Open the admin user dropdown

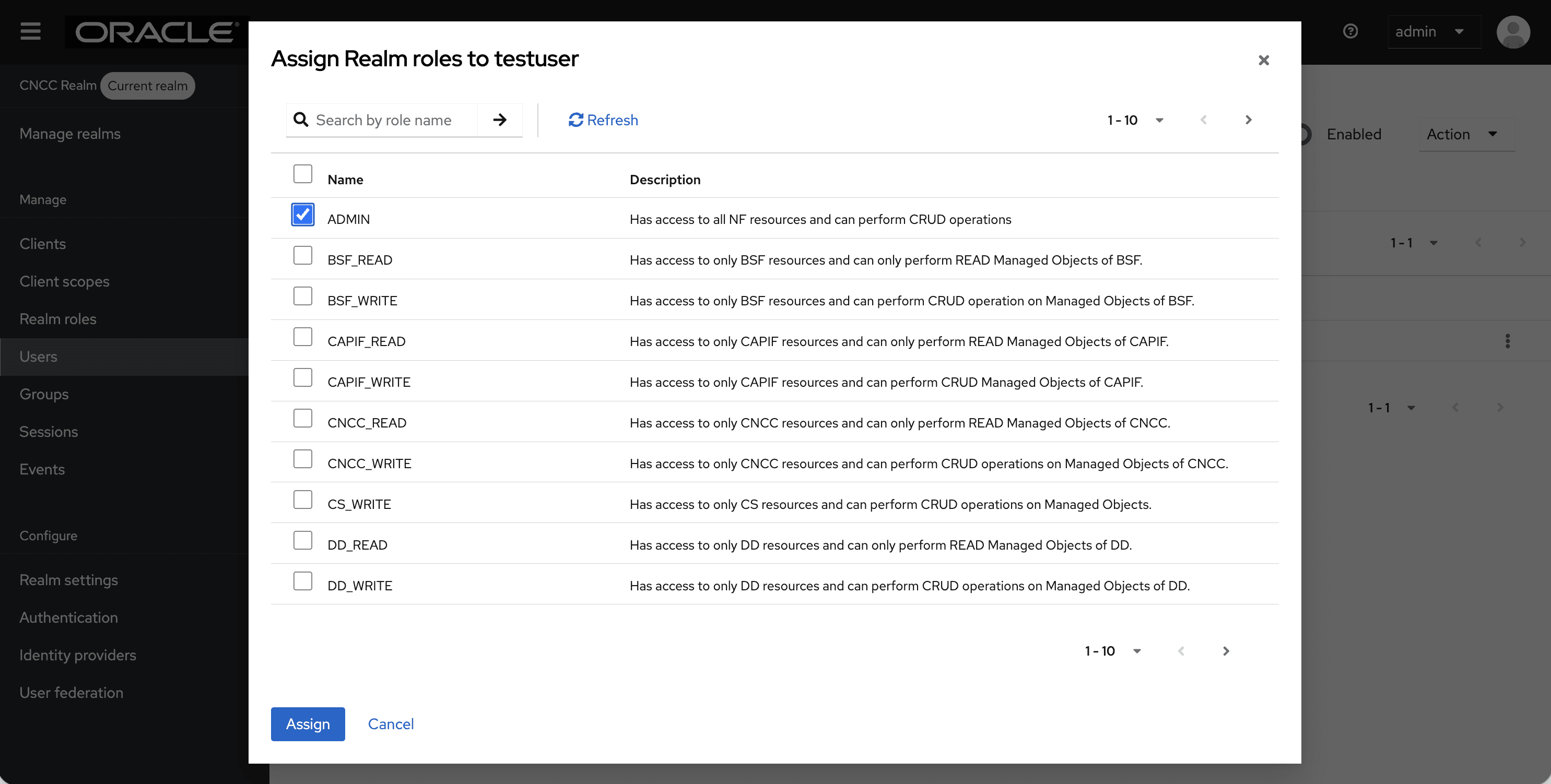(1429, 31)
